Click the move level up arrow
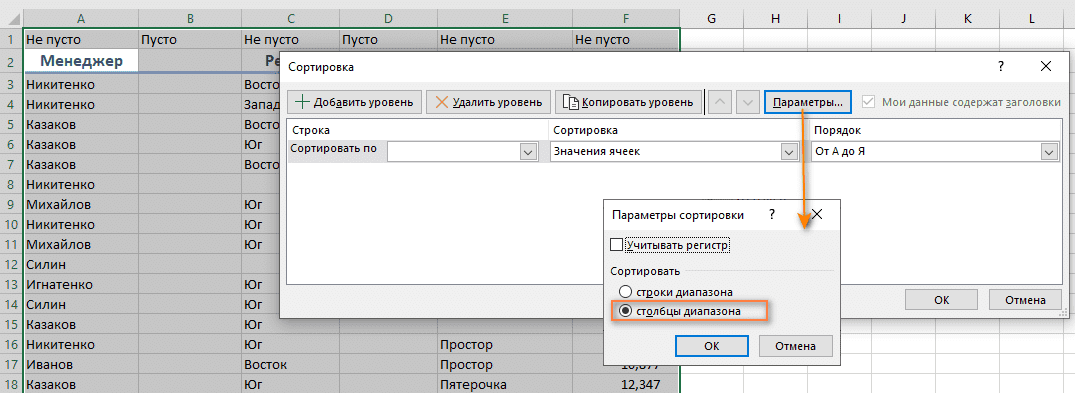 click(x=720, y=102)
